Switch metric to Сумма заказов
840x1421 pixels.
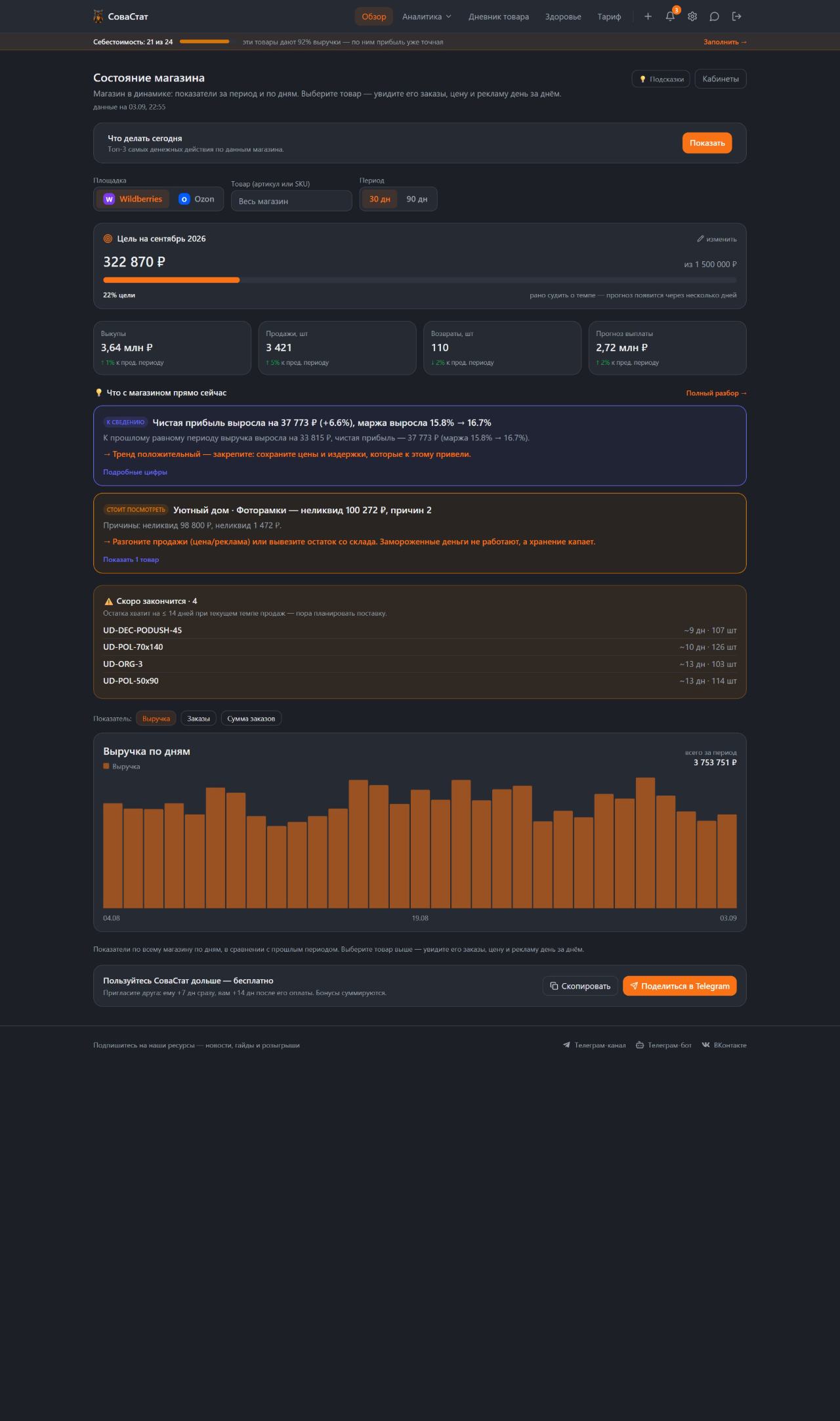point(251,719)
